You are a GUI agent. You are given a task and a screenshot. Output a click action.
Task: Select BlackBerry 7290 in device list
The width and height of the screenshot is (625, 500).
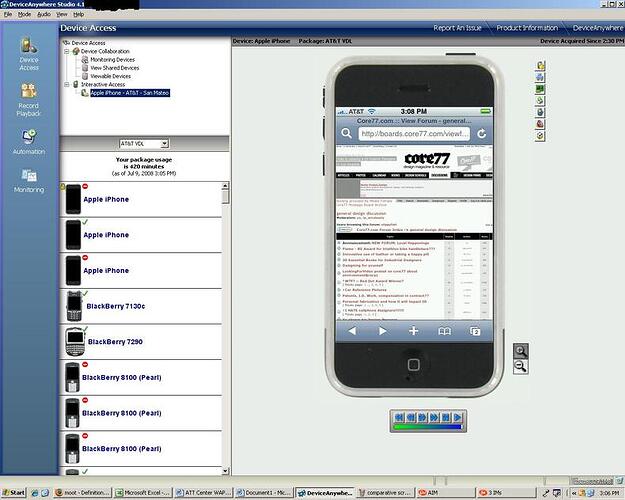point(141,342)
